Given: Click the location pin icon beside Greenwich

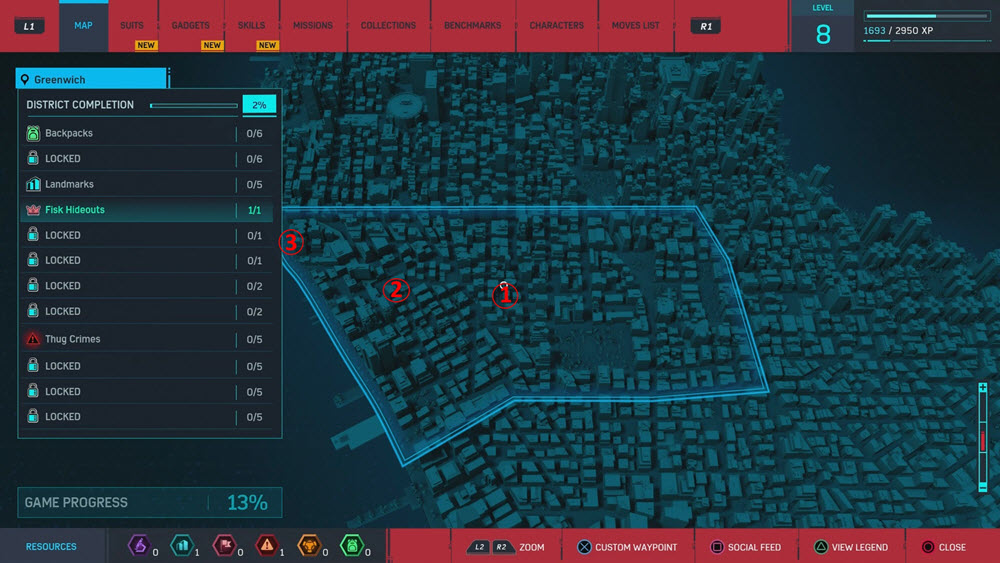Looking at the screenshot, I should (25, 80).
